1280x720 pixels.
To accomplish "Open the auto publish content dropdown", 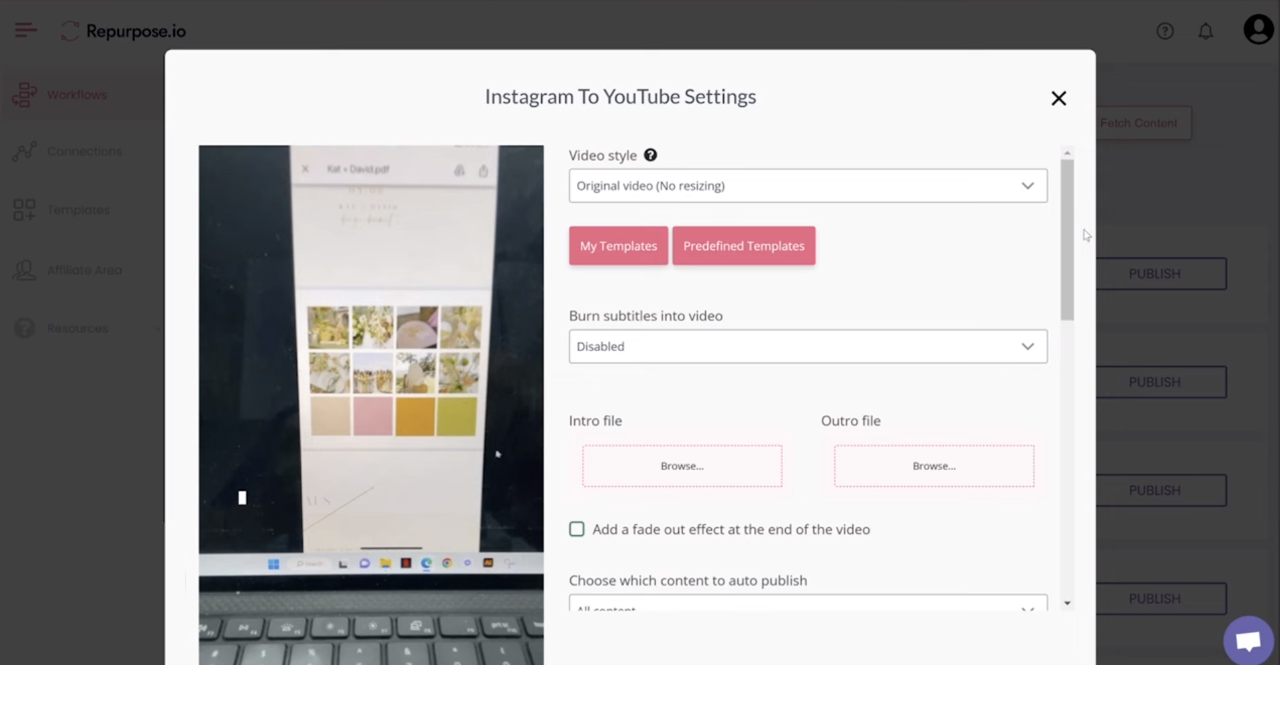I will click(x=807, y=605).
